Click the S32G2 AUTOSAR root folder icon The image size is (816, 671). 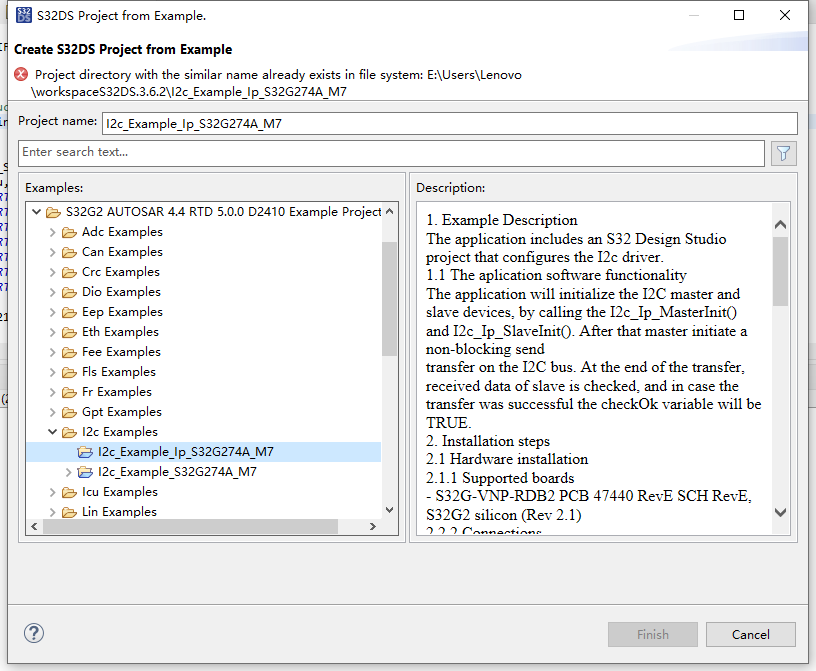pos(53,212)
